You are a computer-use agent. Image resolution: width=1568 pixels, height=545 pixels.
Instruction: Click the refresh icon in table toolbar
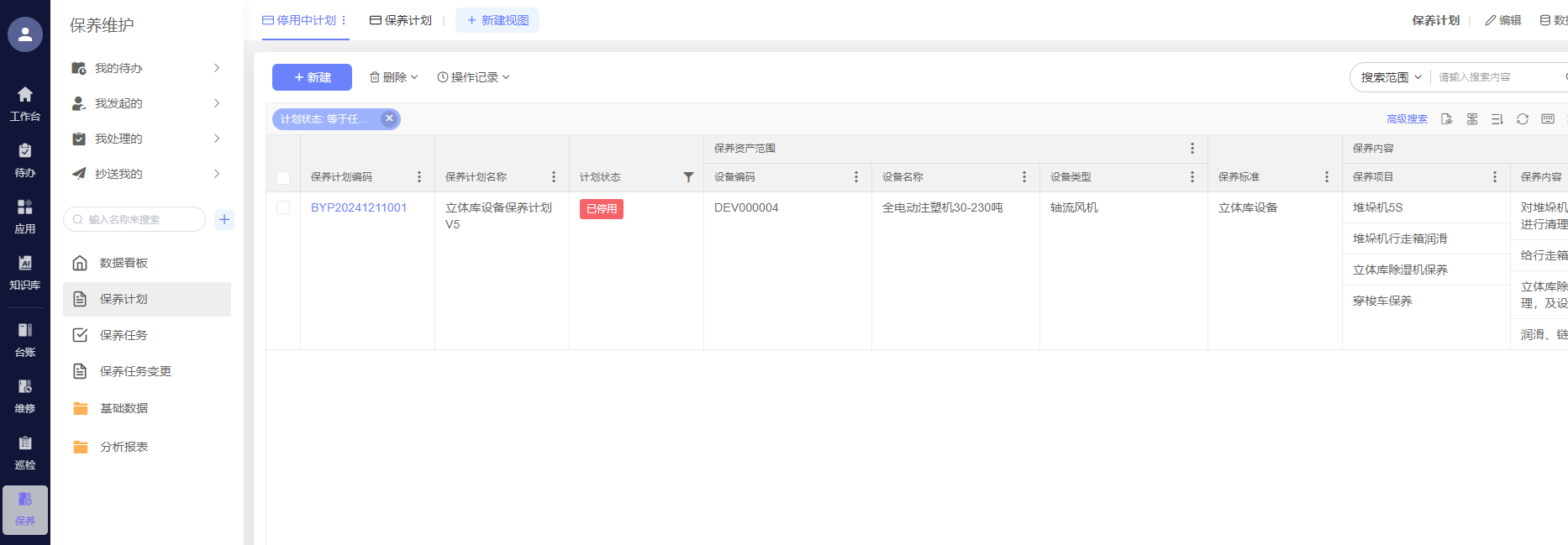pyautogui.click(x=1522, y=119)
